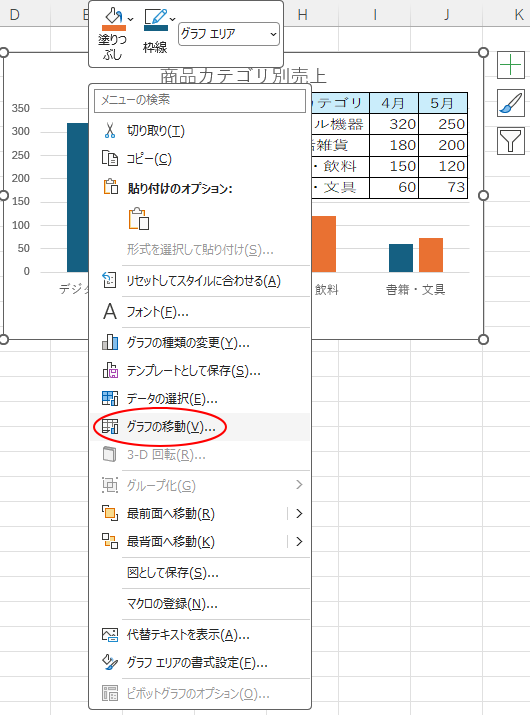Screen dimensions: 530x715
Task: Click the 4月 header cell in data table
Action: click(x=394, y=103)
